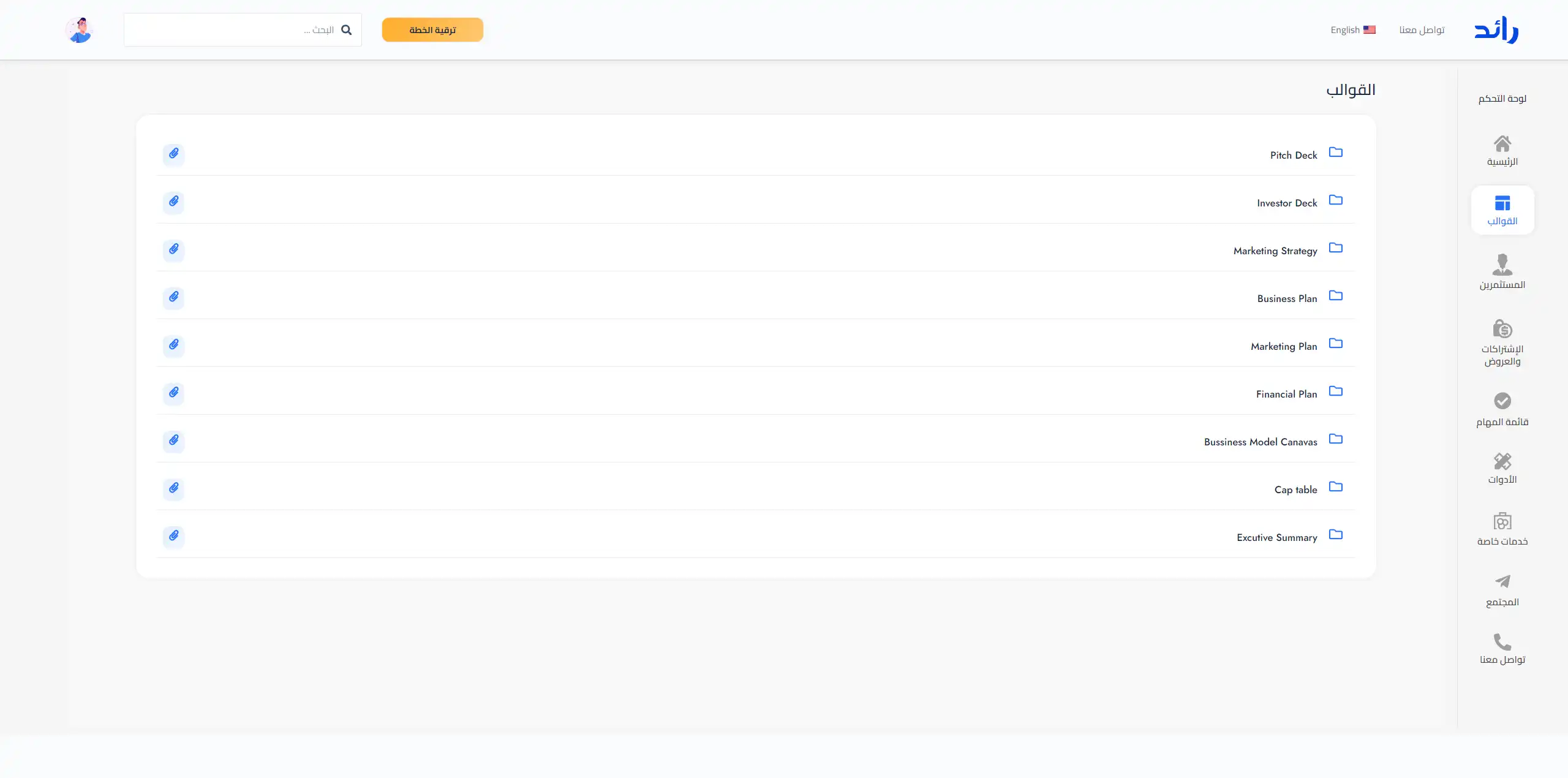Image resolution: width=1568 pixels, height=778 pixels.
Task: Open the Bussiness Model Canavas folder
Action: [1261, 442]
